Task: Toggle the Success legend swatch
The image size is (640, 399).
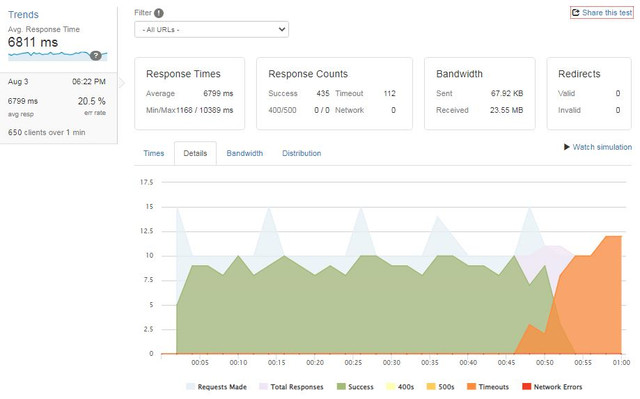Action: (341, 386)
